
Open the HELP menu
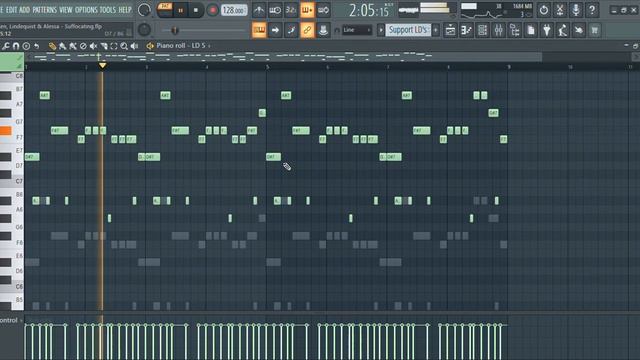pos(125,10)
